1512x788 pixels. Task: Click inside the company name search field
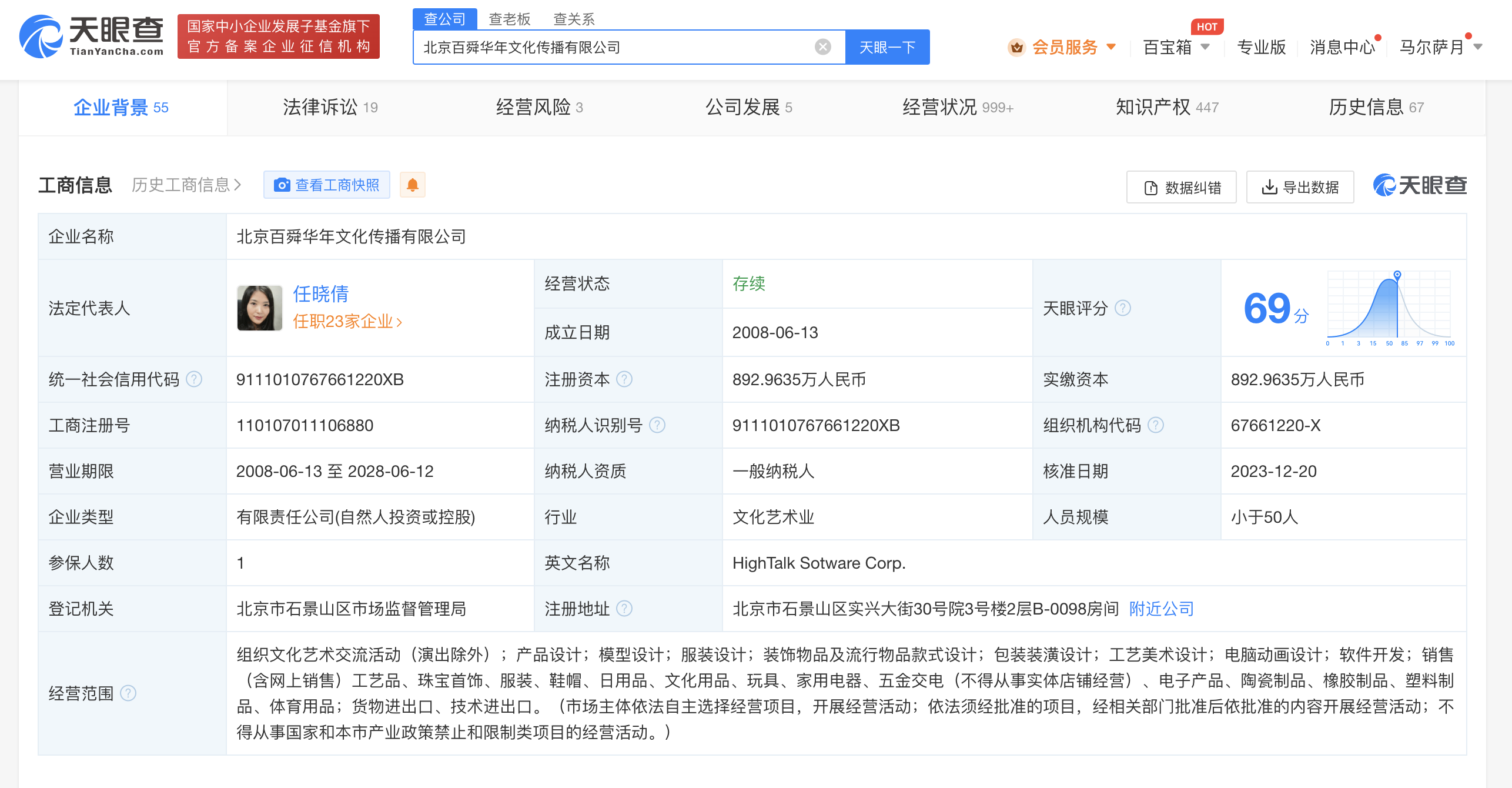588,47
